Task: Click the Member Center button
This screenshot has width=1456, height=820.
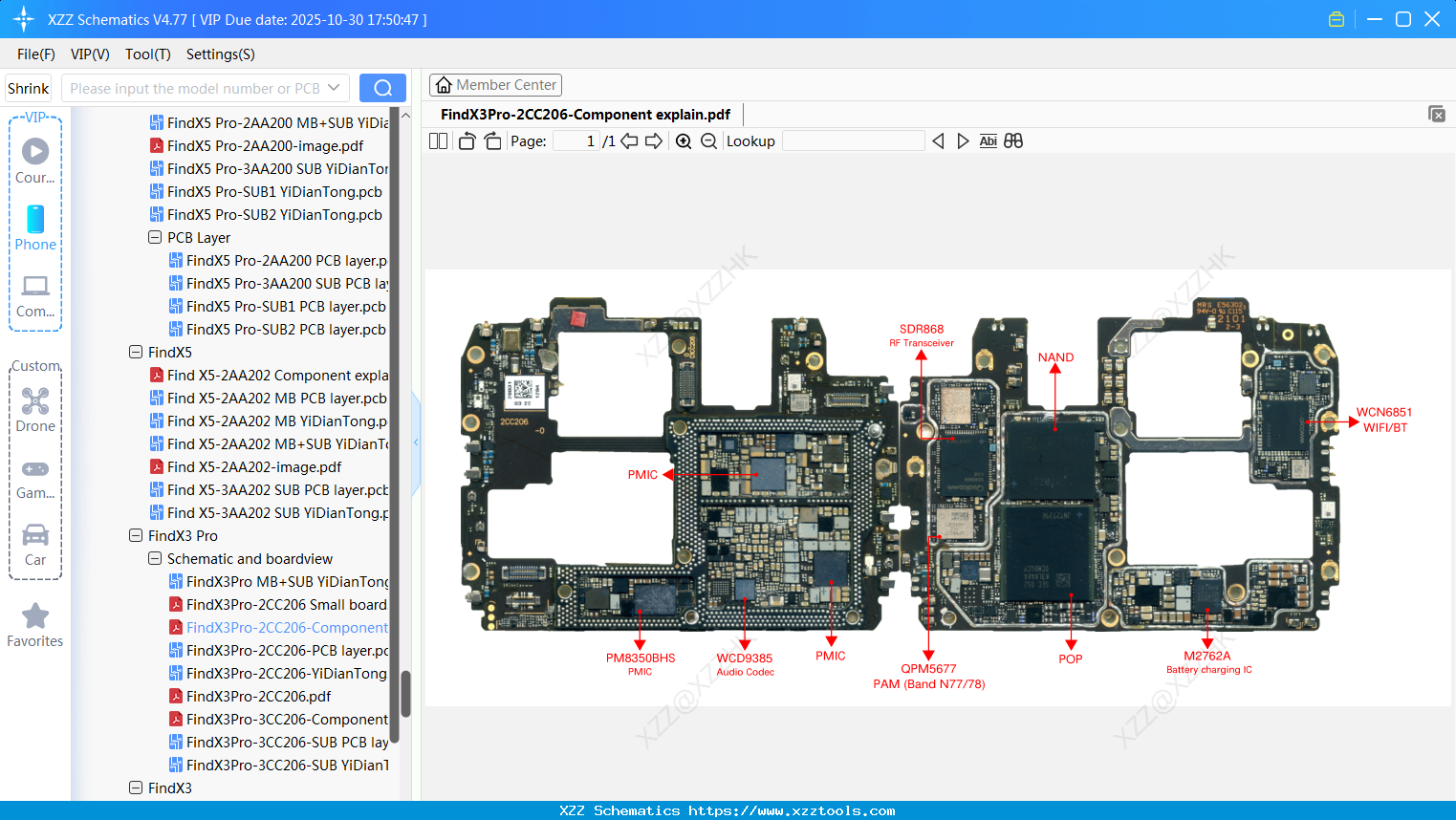Action: pos(495,84)
